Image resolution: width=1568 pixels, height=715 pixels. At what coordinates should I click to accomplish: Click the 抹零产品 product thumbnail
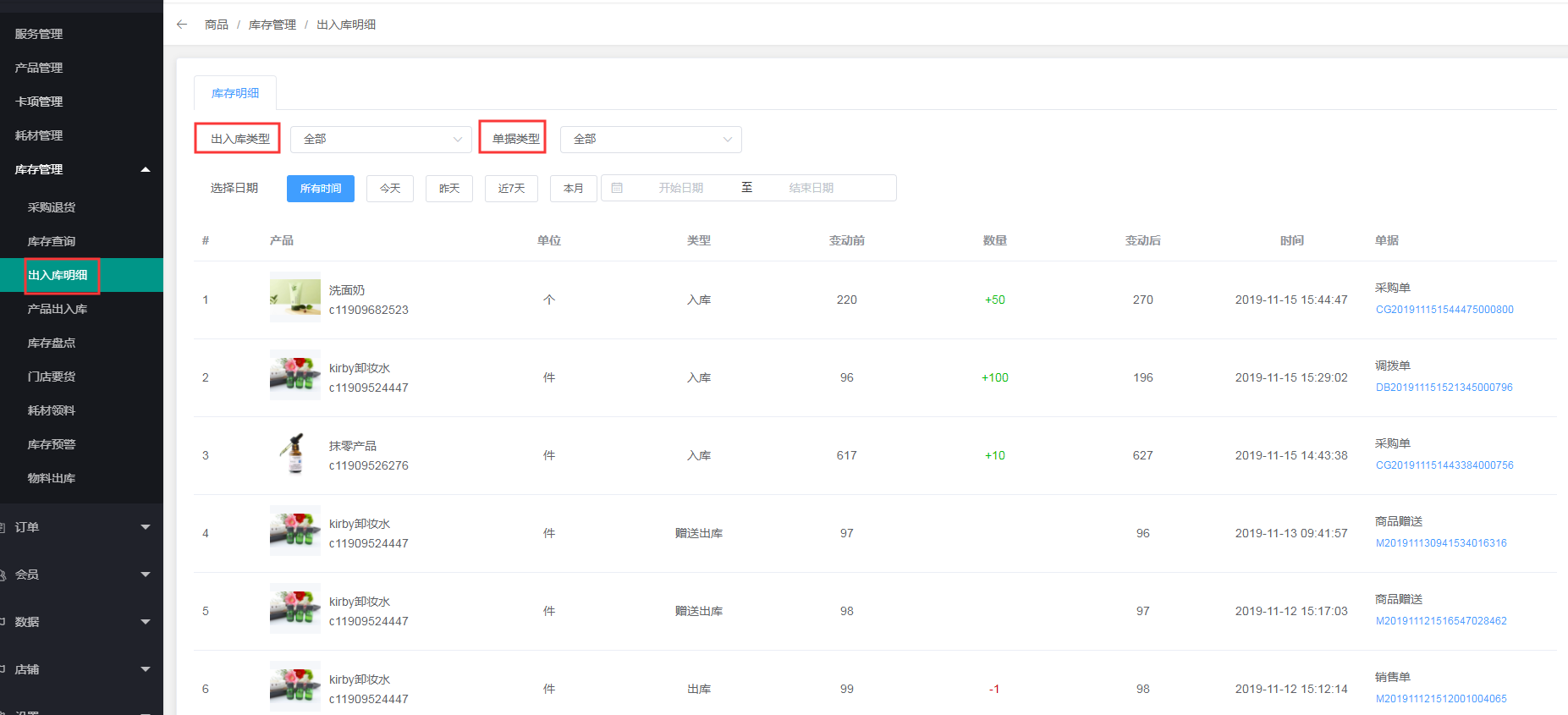click(x=295, y=453)
